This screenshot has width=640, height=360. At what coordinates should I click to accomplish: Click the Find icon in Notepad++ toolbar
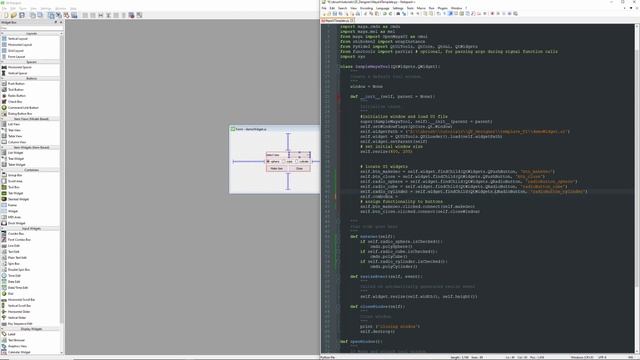click(x=398, y=13)
